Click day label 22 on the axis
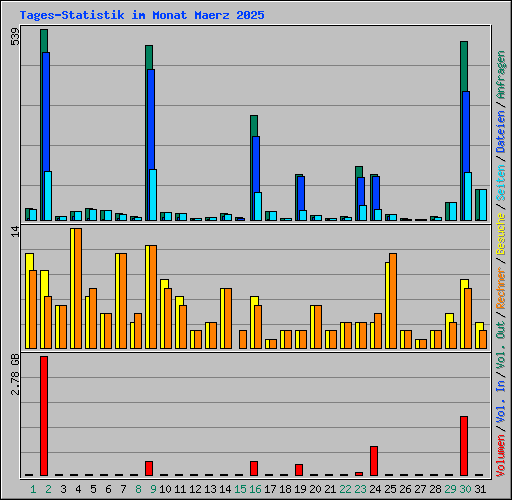The width and height of the screenshot is (512, 500). (x=345, y=489)
